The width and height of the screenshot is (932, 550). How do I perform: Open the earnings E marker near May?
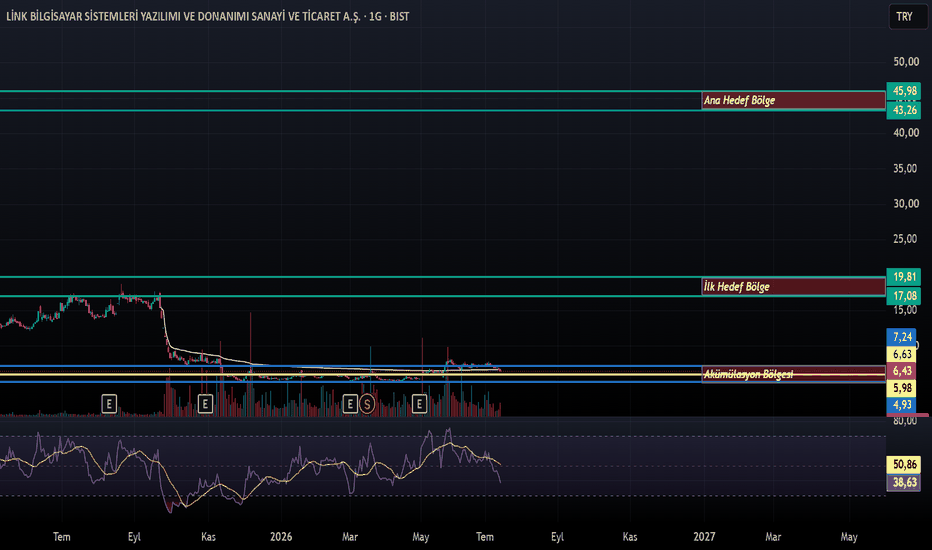pyautogui.click(x=419, y=404)
